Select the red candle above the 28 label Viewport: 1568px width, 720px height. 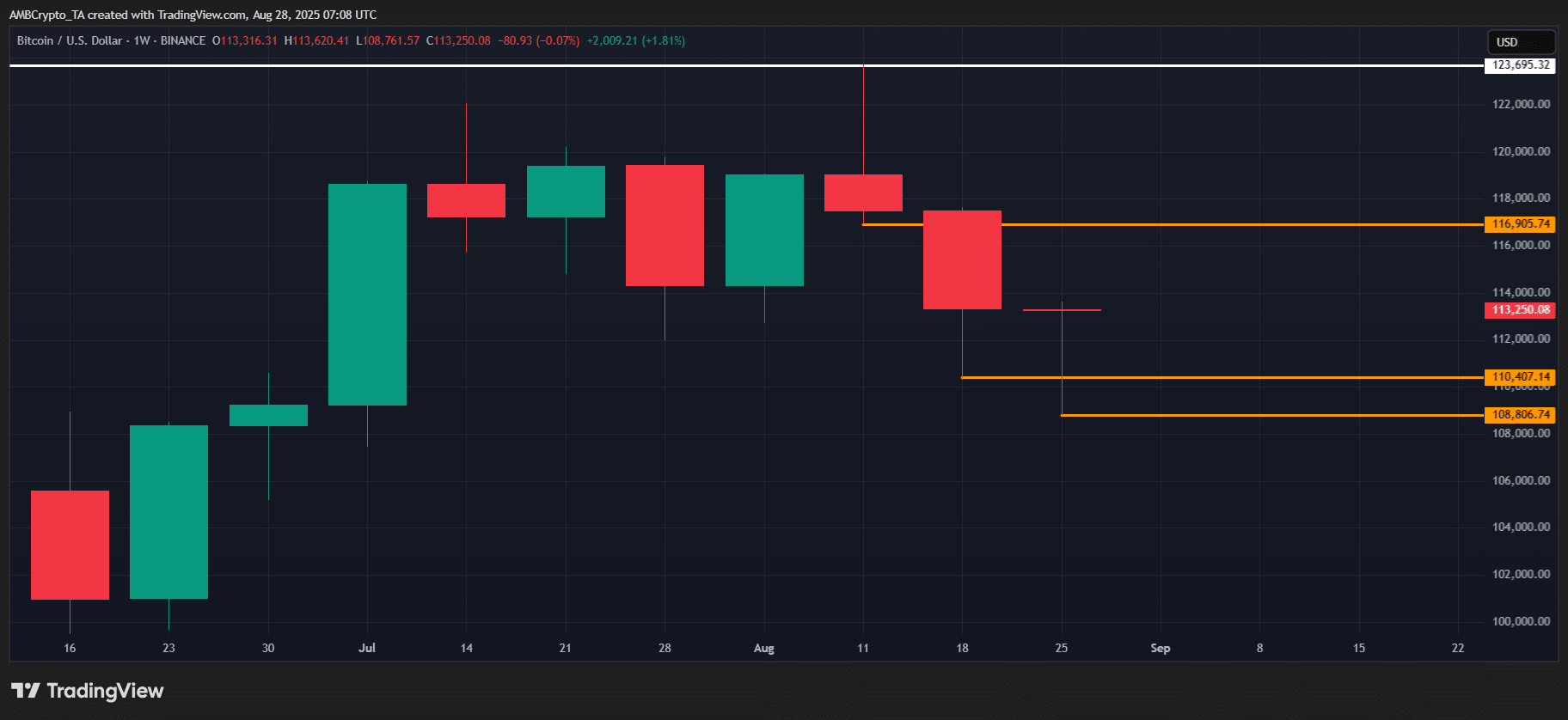[x=665, y=225]
